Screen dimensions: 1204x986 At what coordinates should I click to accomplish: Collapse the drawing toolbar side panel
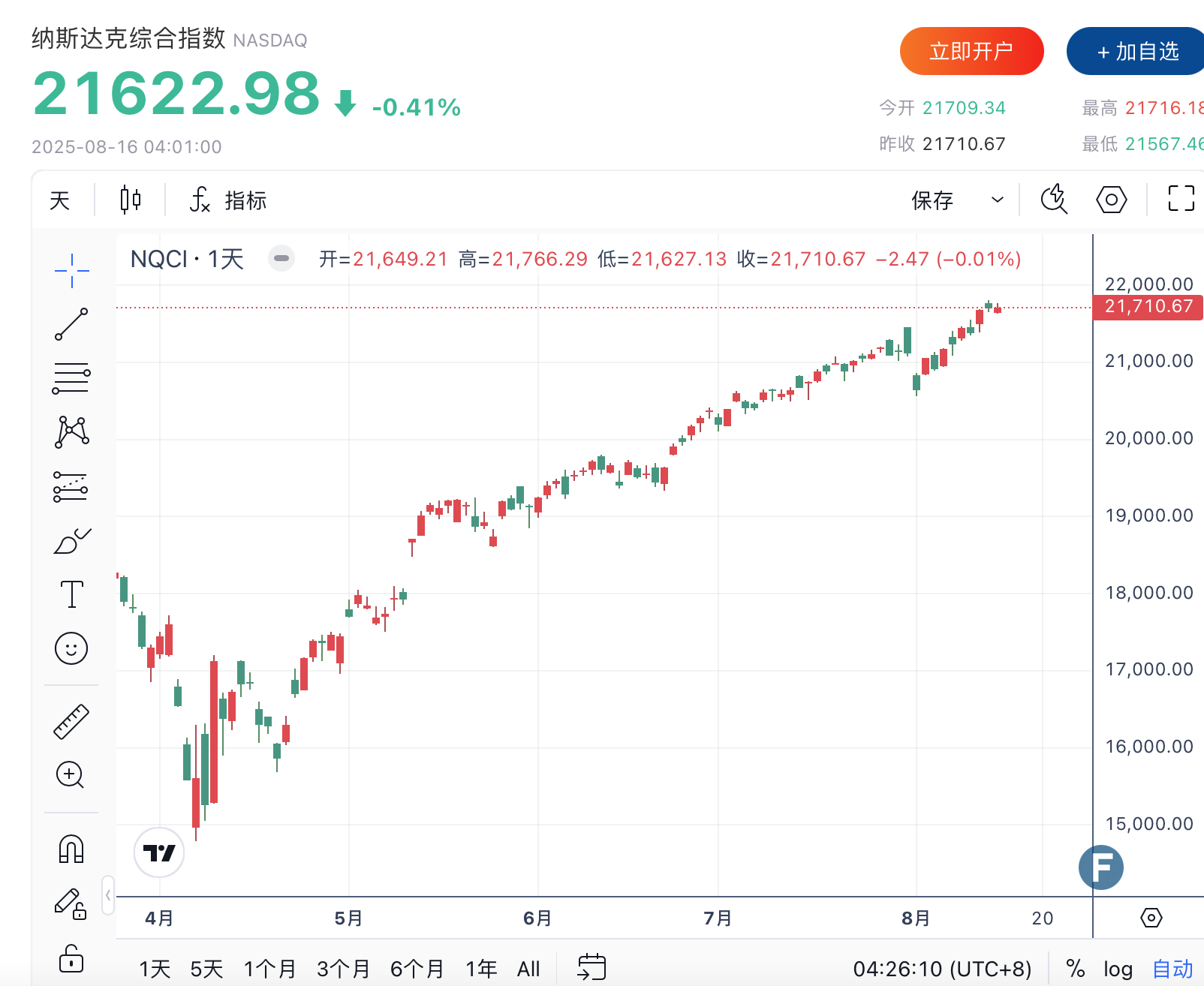click(x=108, y=894)
